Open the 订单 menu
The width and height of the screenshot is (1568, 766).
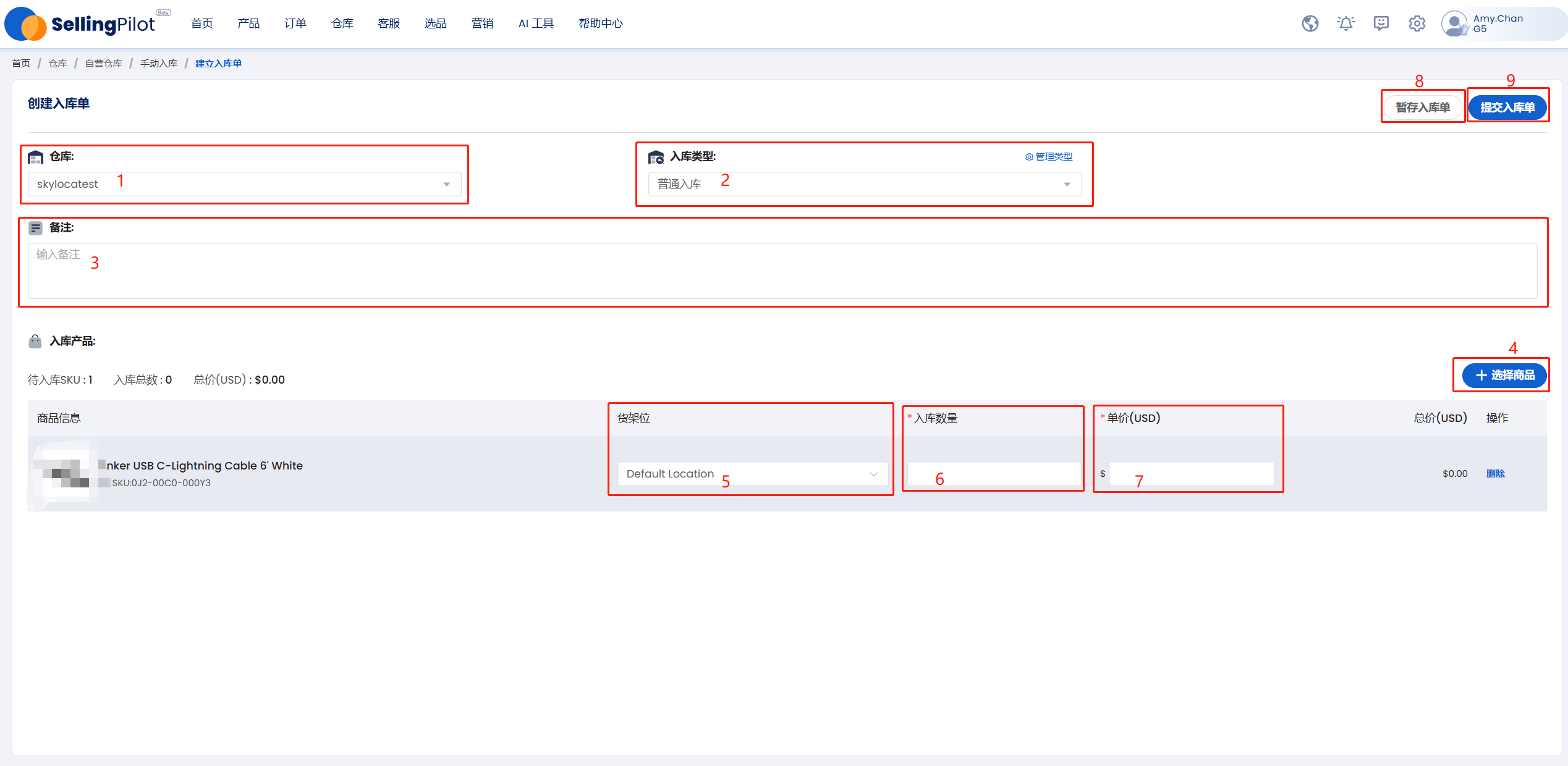295,23
